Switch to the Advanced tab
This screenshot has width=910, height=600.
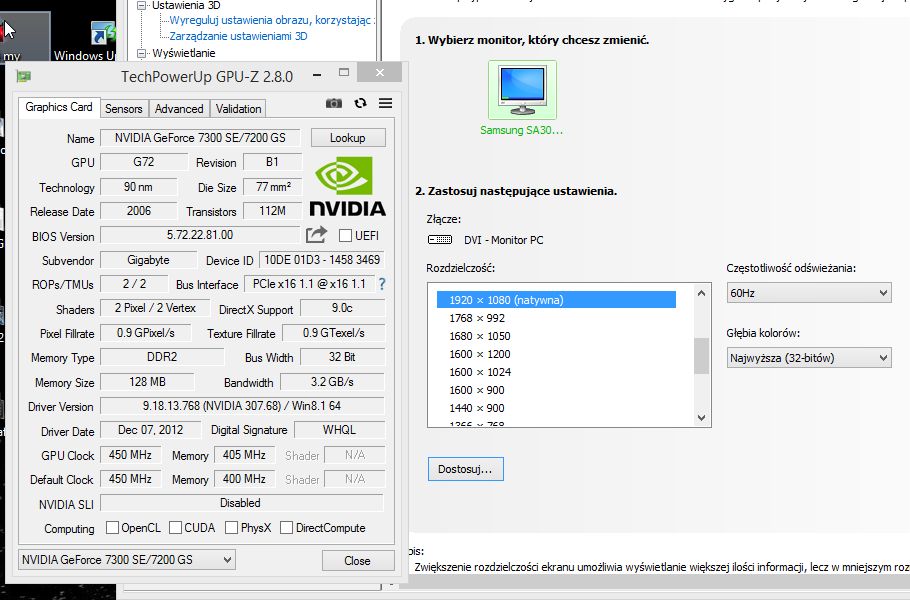point(179,109)
